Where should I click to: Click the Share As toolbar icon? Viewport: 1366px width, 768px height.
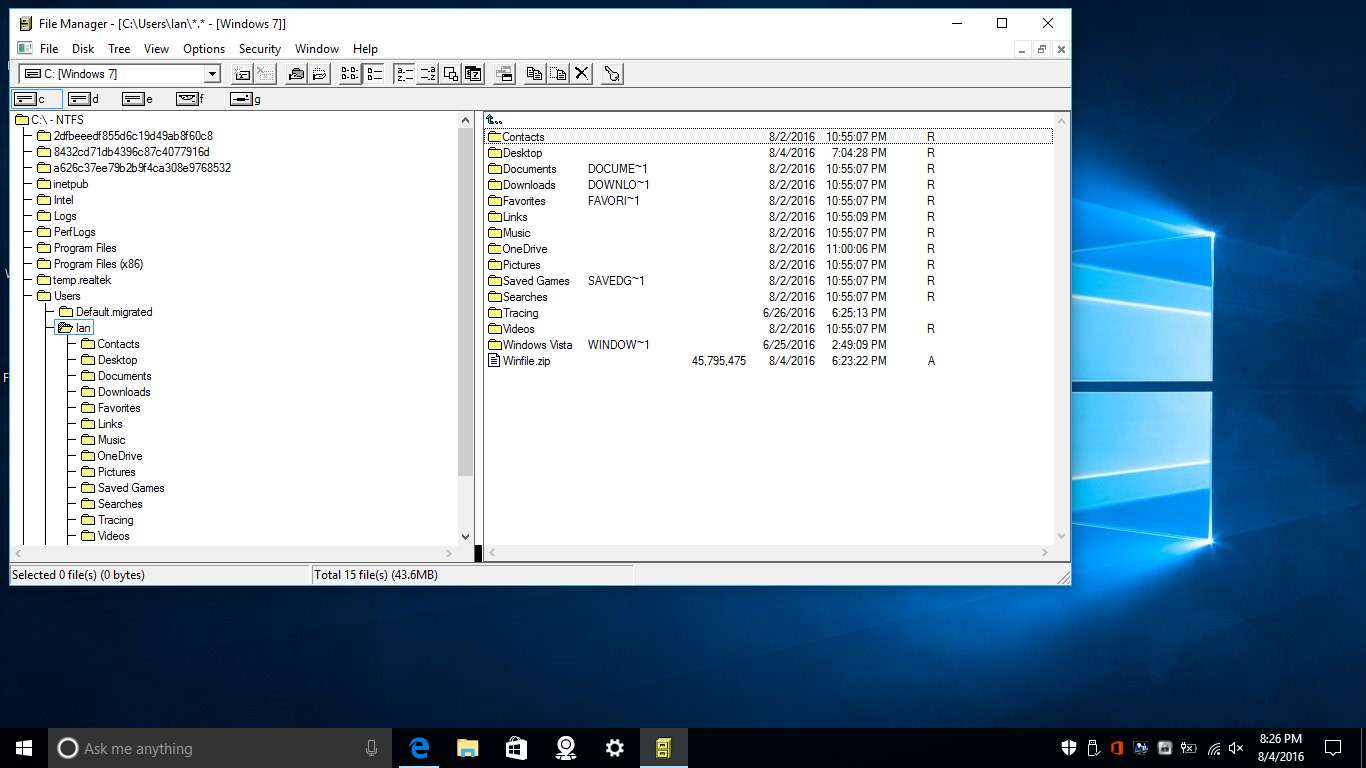297,73
